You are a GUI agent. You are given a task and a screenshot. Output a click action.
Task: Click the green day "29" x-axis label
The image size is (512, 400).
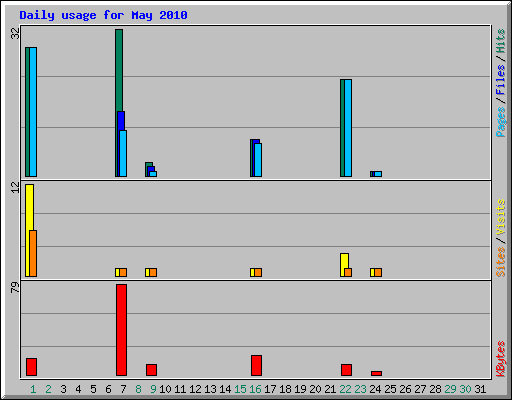click(x=450, y=389)
